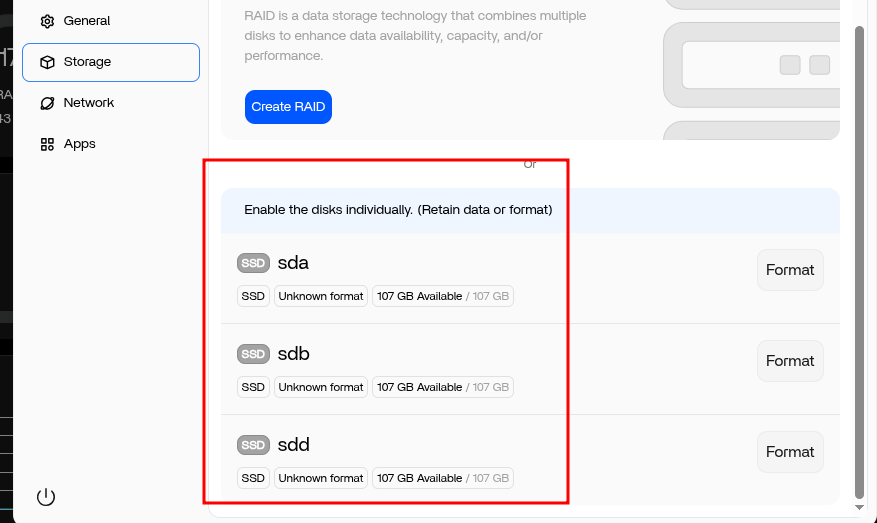The height and width of the screenshot is (523, 877).
Task: Click the vertical scrollbar thumb
Action: click(860, 262)
